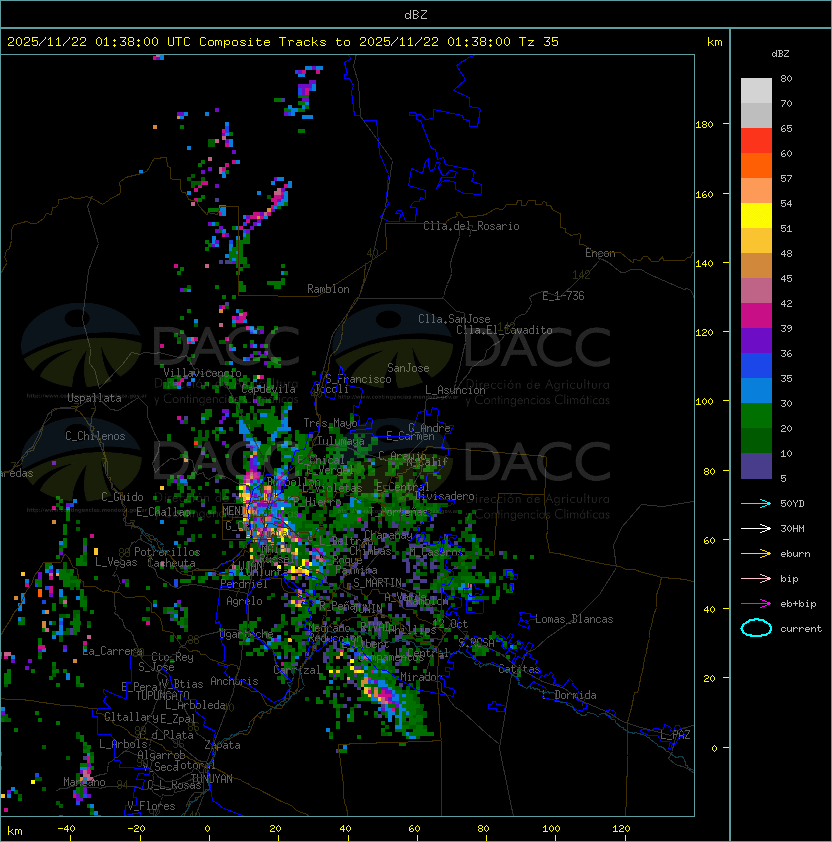Select the red 60-65 dBZ legend swatch

(756, 141)
